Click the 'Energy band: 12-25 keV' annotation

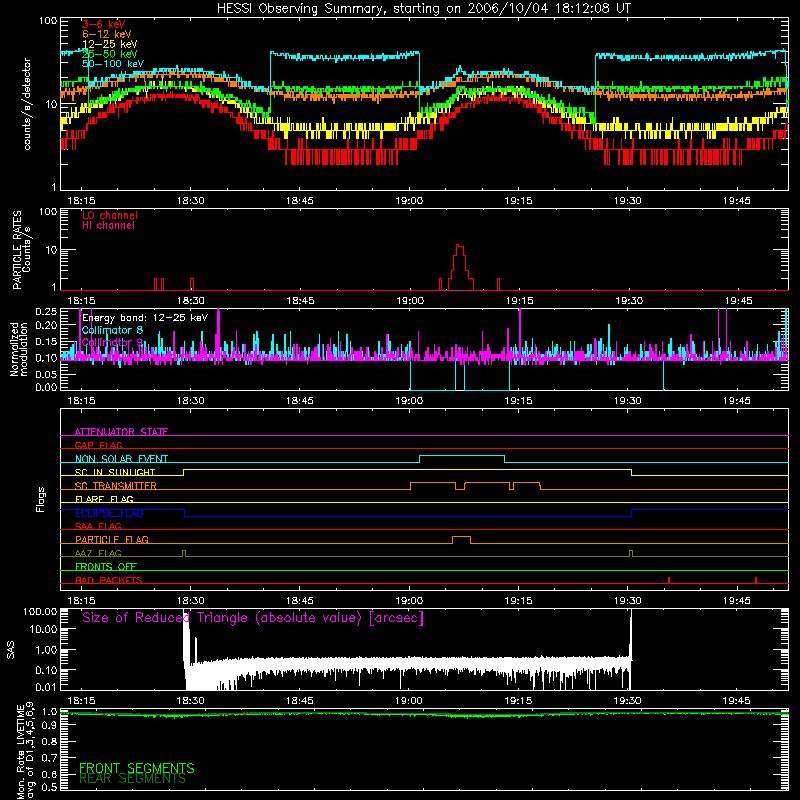coord(145,318)
